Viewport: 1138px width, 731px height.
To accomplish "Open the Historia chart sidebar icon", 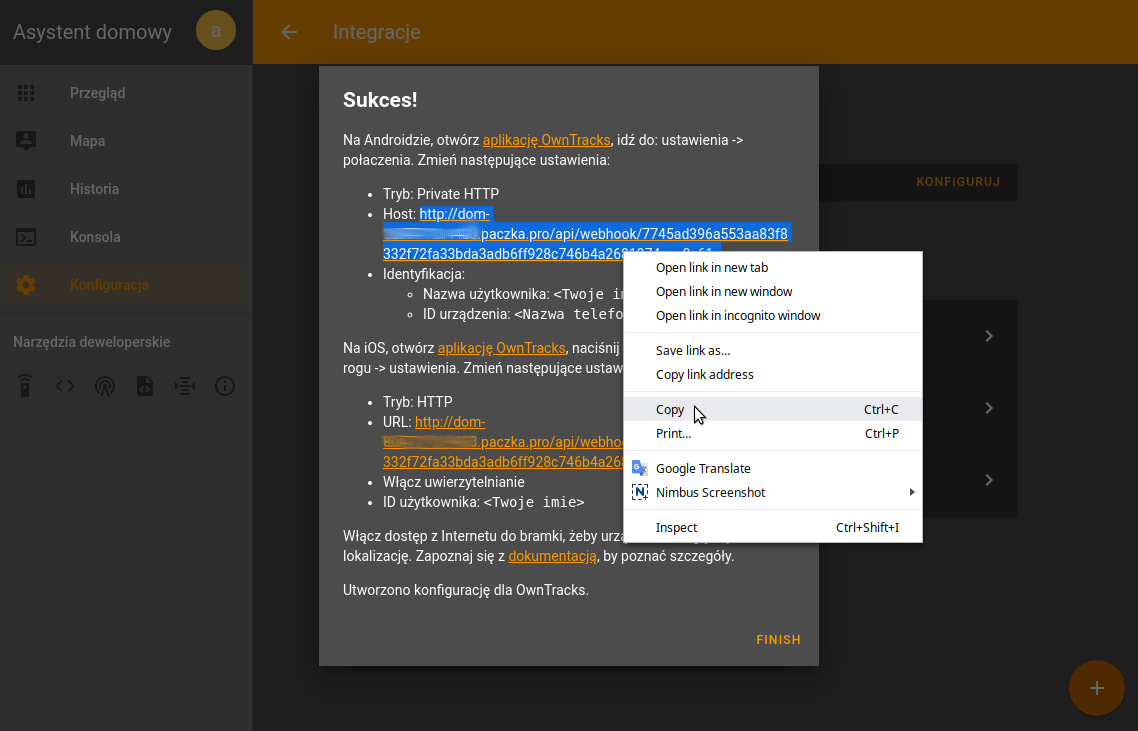I will click(x=26, y=189).
